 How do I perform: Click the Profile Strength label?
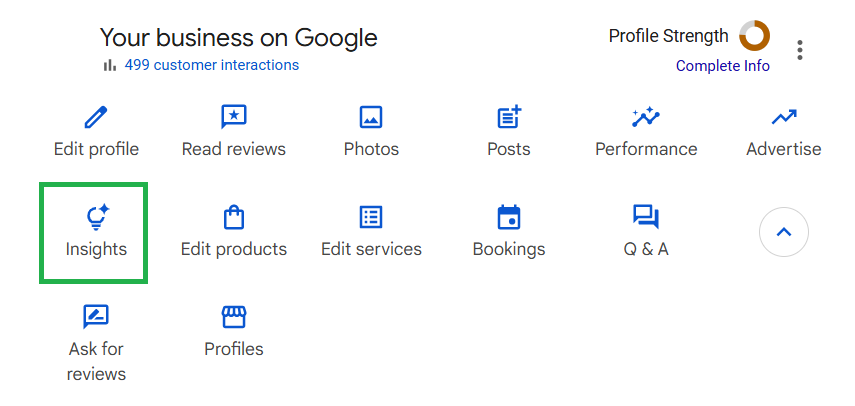pos(668,36)
